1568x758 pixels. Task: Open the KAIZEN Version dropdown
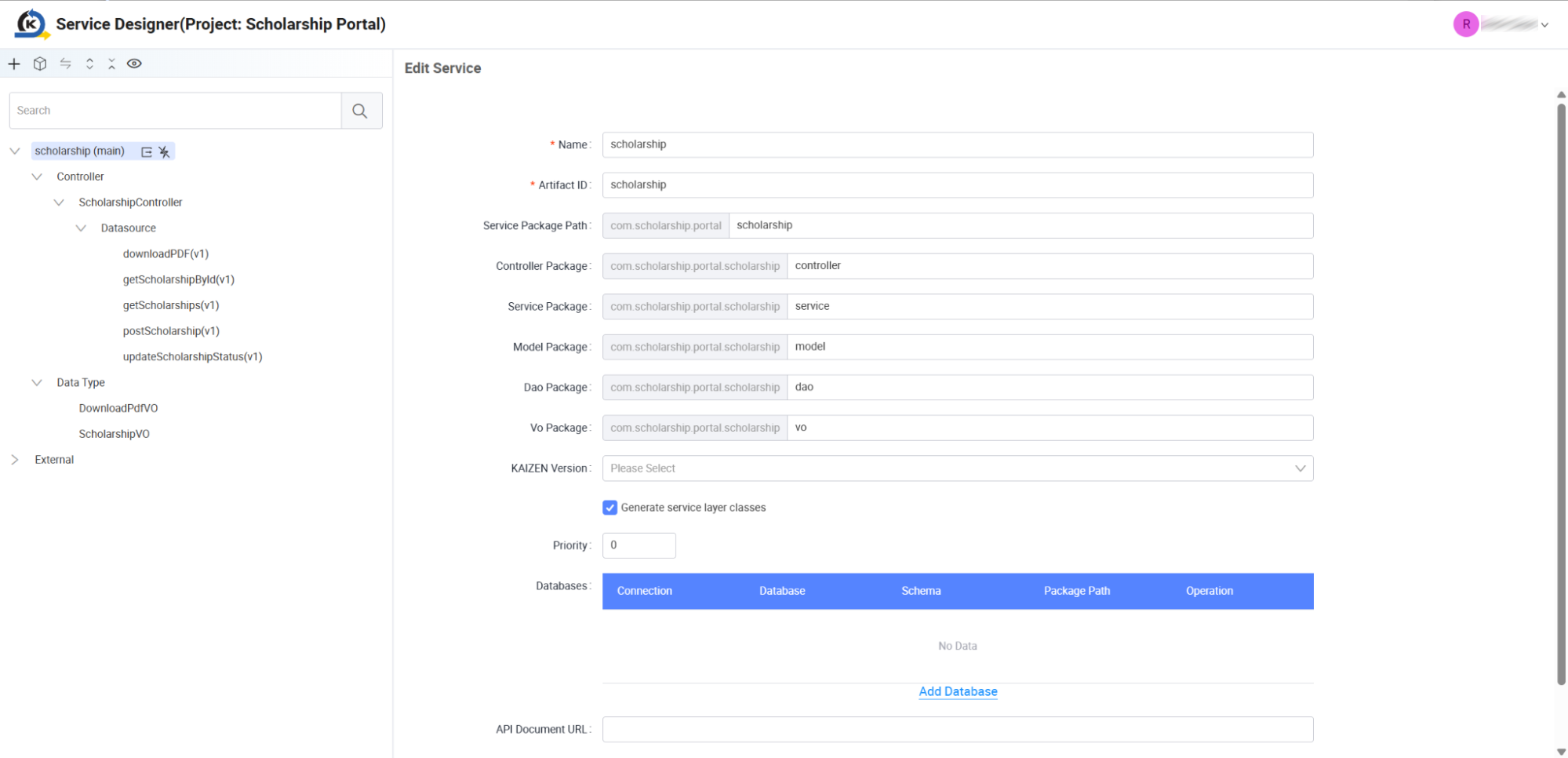(x=957, y=468)
